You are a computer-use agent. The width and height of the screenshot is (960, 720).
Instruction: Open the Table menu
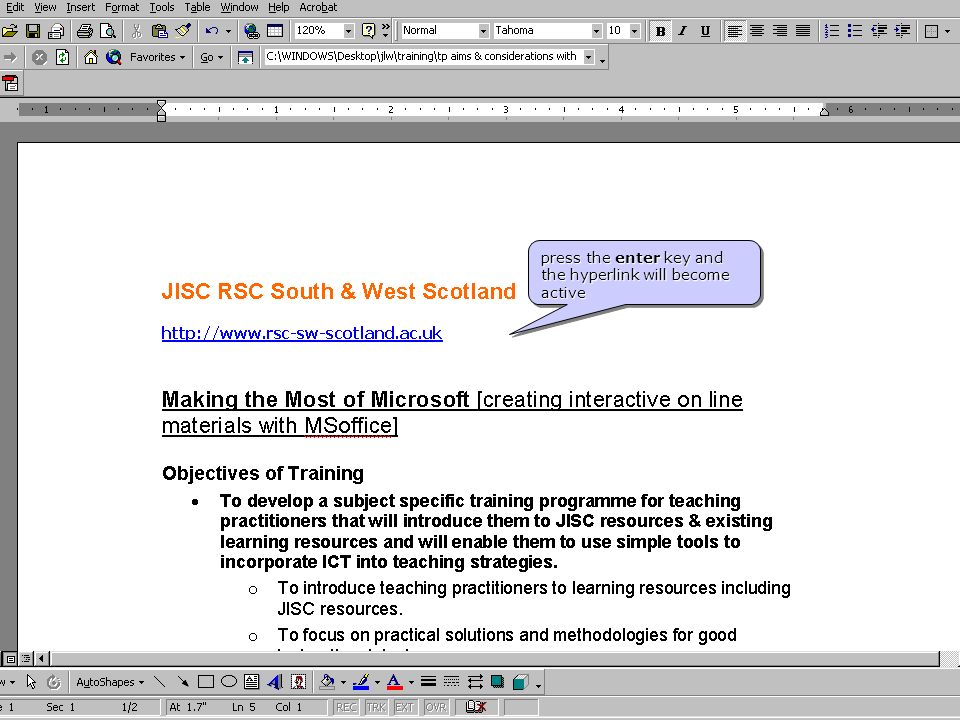[x=197, y=7]
